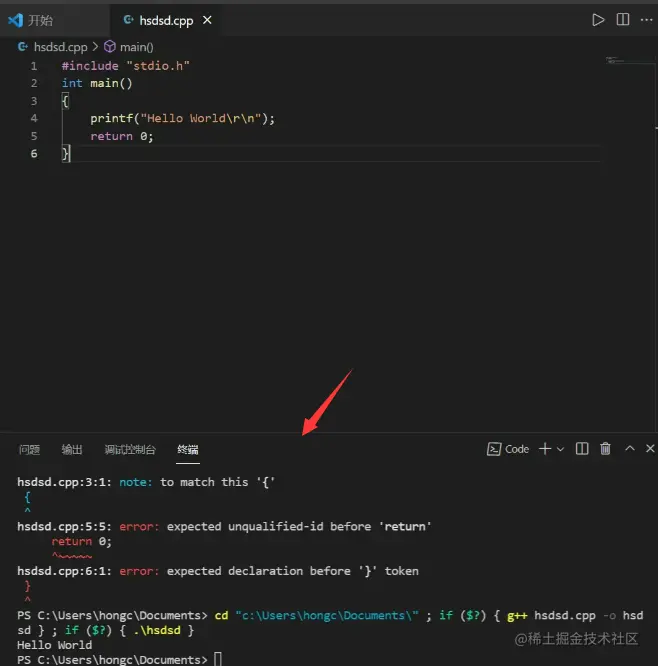Click line number 4 in the gutter
The width and height of the screenshot is (658, 666).
pos(34,119)
